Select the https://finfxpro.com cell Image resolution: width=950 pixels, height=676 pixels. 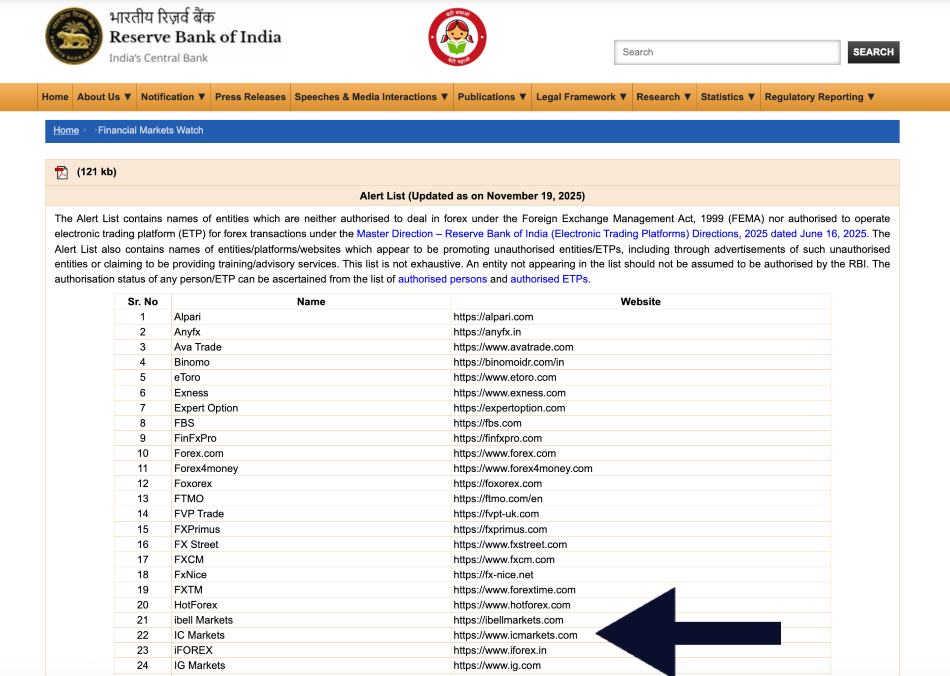point(640,439)
